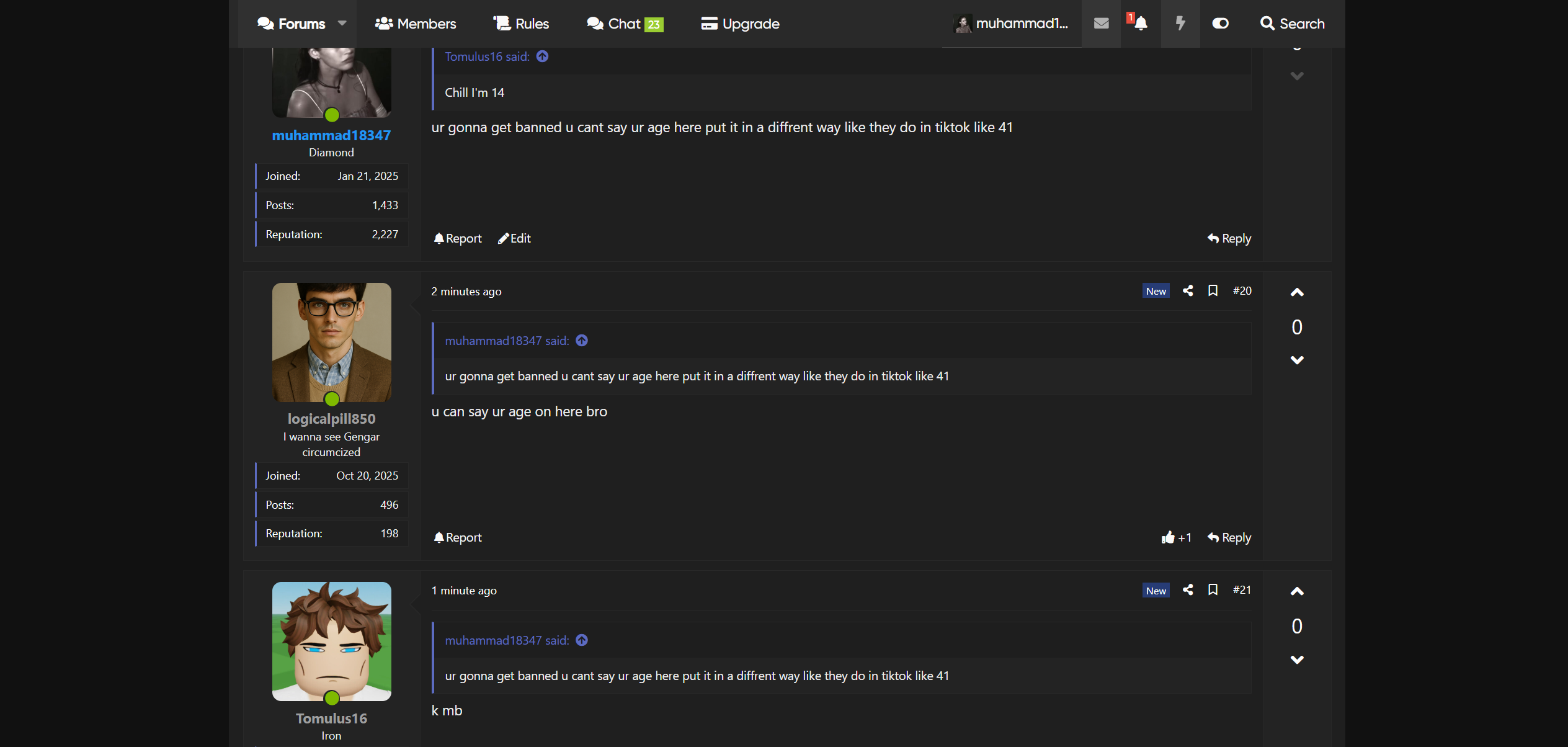
Task: Expand the Forums dropdown arrow
Action: 342,24
